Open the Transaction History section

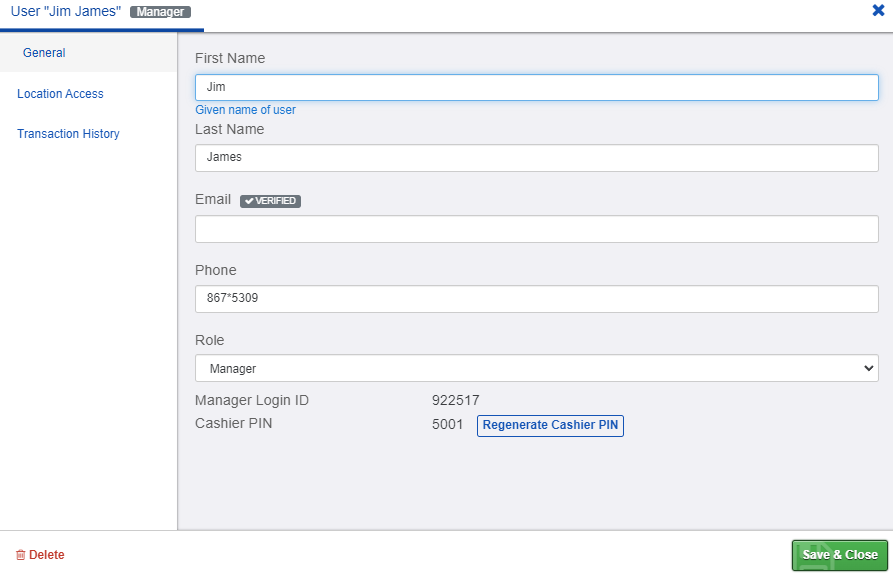point(68,134)
